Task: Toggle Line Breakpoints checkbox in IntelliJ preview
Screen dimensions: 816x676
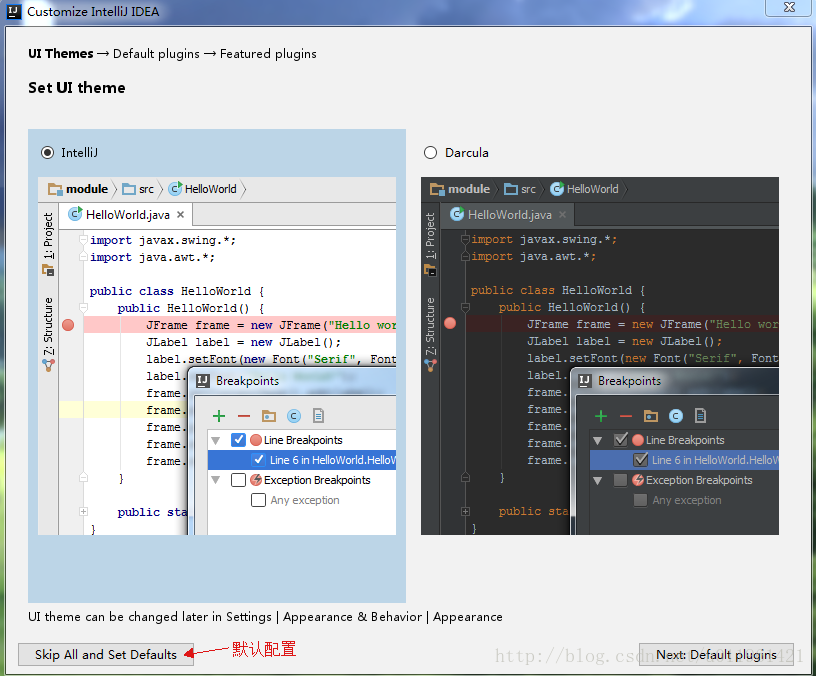Action: (238, 440)
